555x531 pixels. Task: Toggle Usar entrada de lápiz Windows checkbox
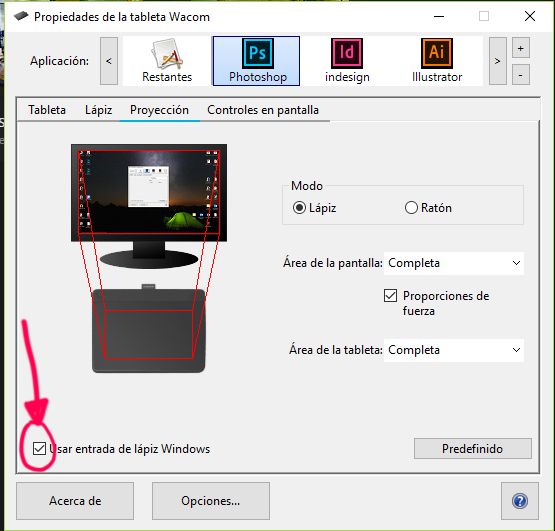click(39, 449)
